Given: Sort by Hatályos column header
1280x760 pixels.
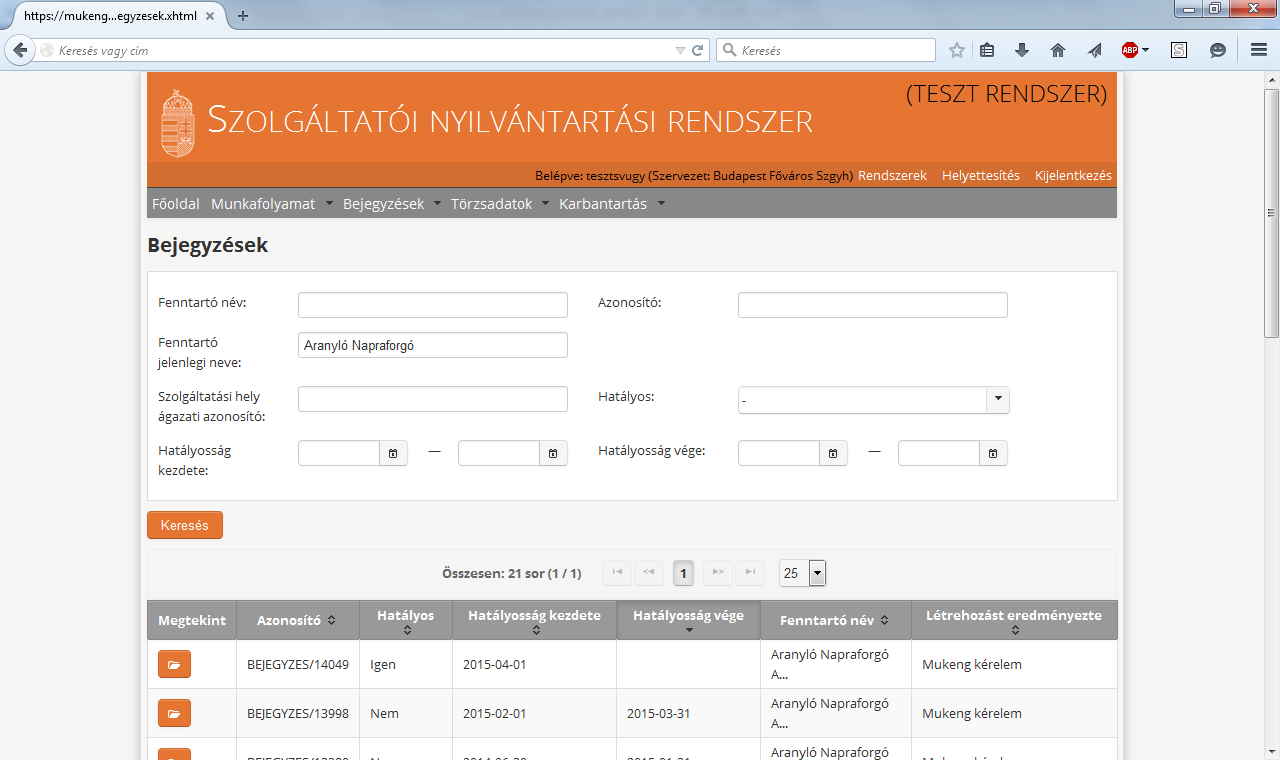Looking at the screenshot, I should click(x=405, y=620).
